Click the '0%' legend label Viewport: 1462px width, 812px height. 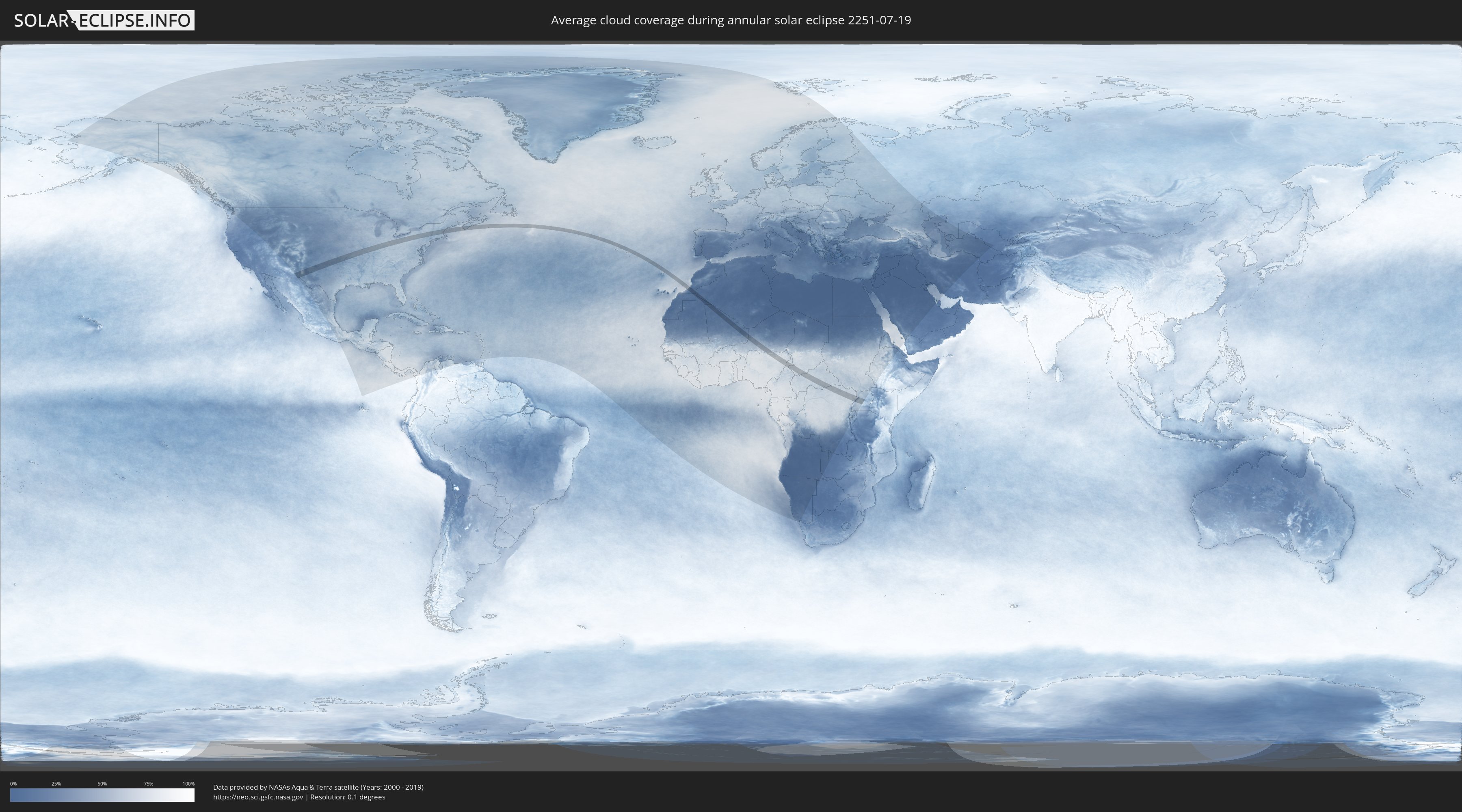pyautogui.click(x=13, y=784)
